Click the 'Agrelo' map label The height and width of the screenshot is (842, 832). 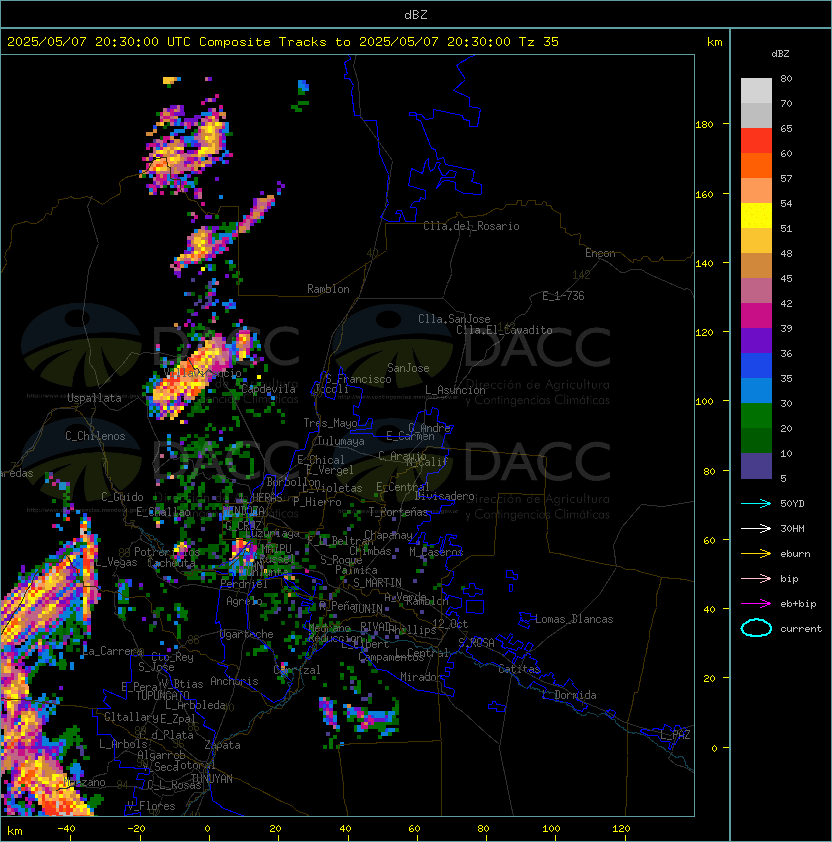tap(244, 601)
